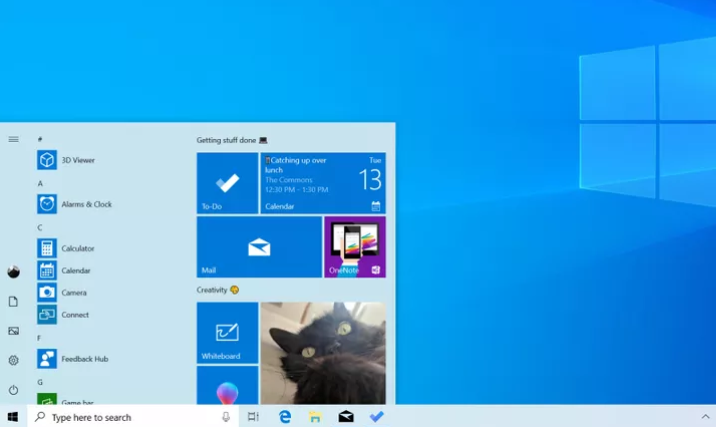Open the 3D Viewer app
The image size is (716, 427).
[x=66, y=160]
